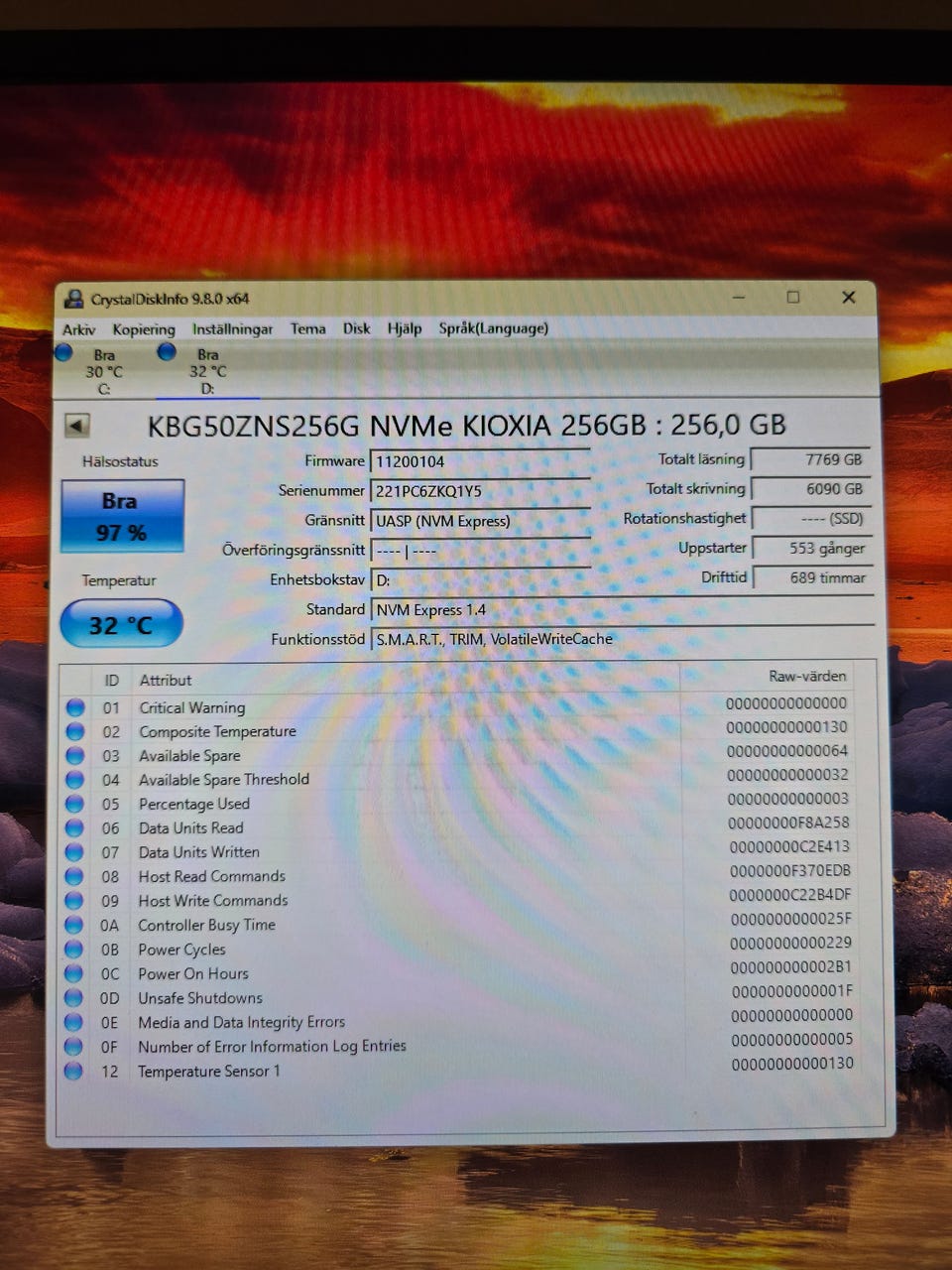Click the previous disk arrow button
952x1270 pixels.
point(76,426)
